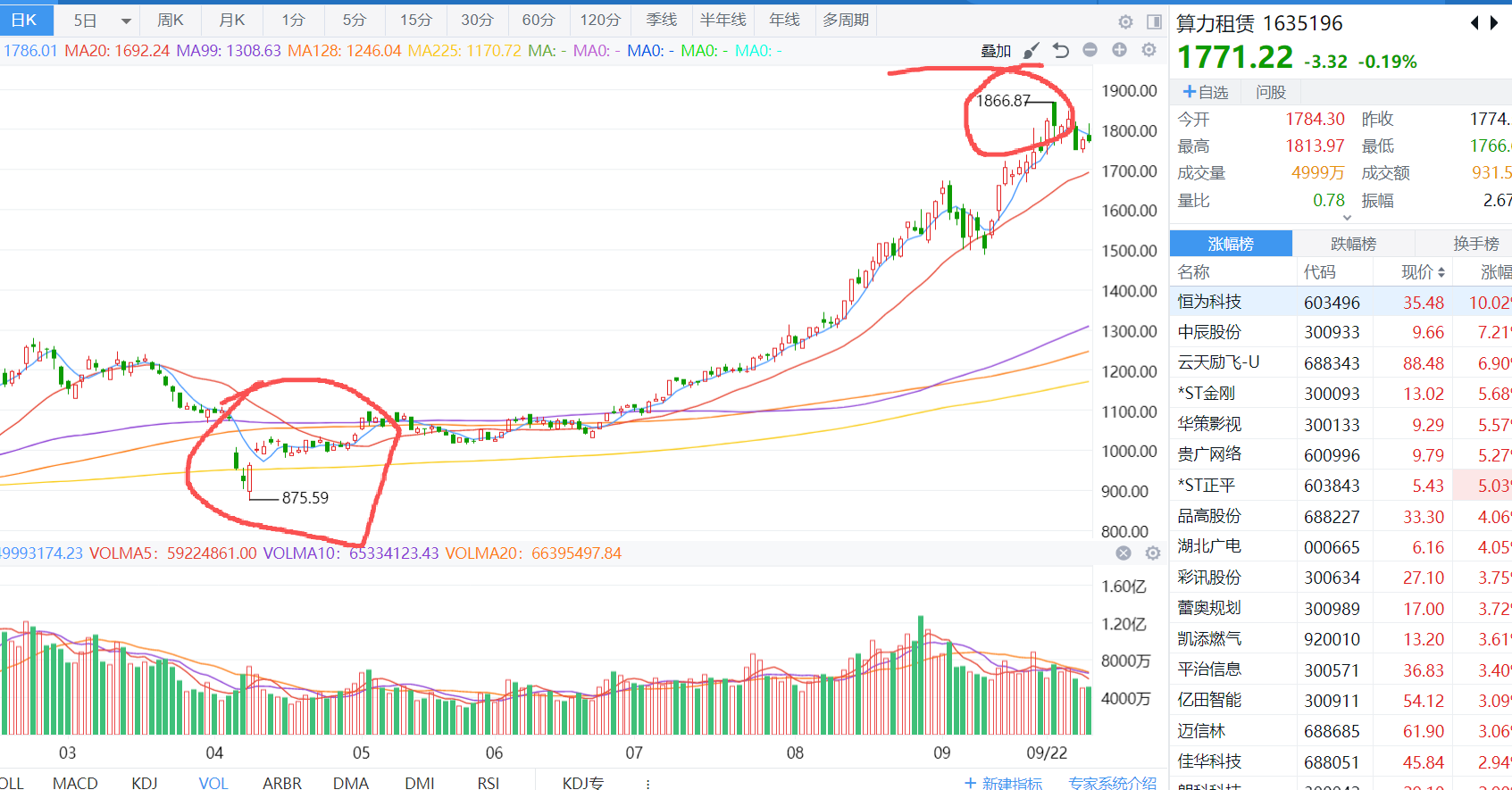Toggle side panel layout icon
Viewport: 1512px width, 790px height.
tap(1154, 21)
